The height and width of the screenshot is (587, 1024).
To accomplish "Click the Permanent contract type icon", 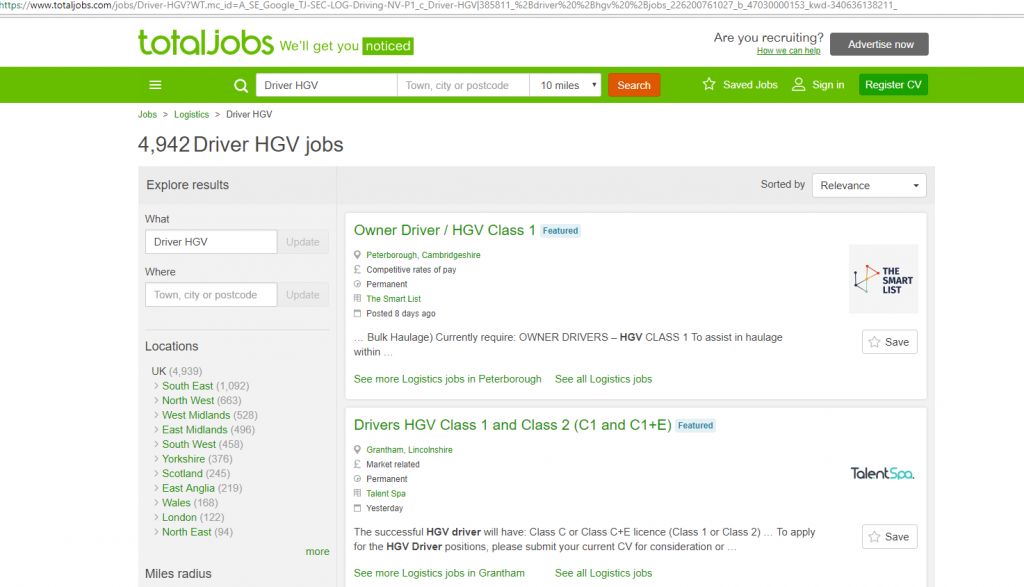I will (357, 284).
